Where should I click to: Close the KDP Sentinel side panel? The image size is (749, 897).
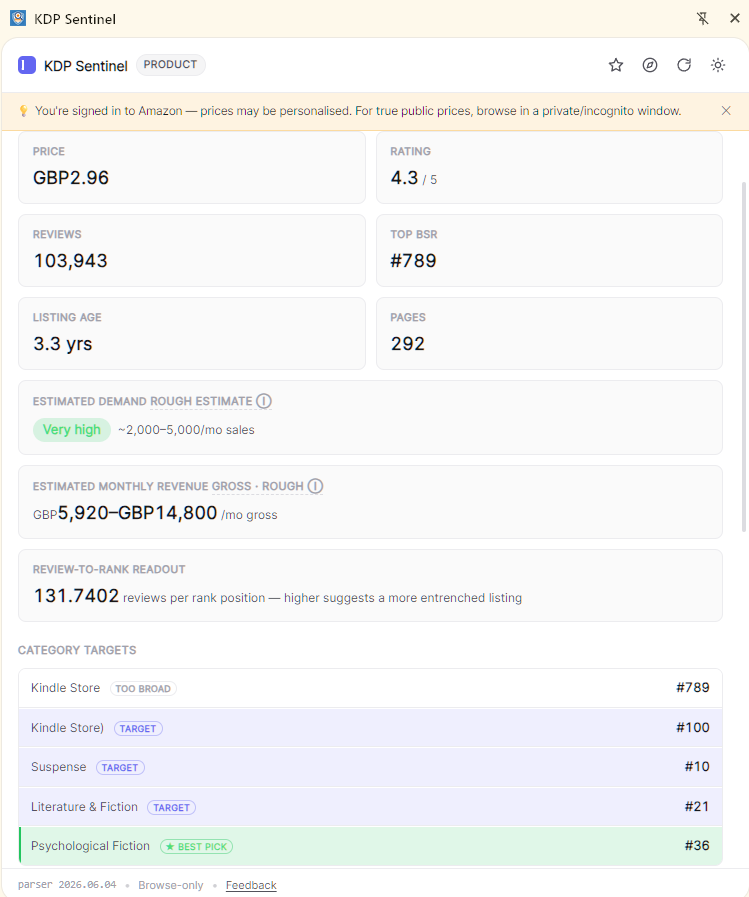[735, 18]
